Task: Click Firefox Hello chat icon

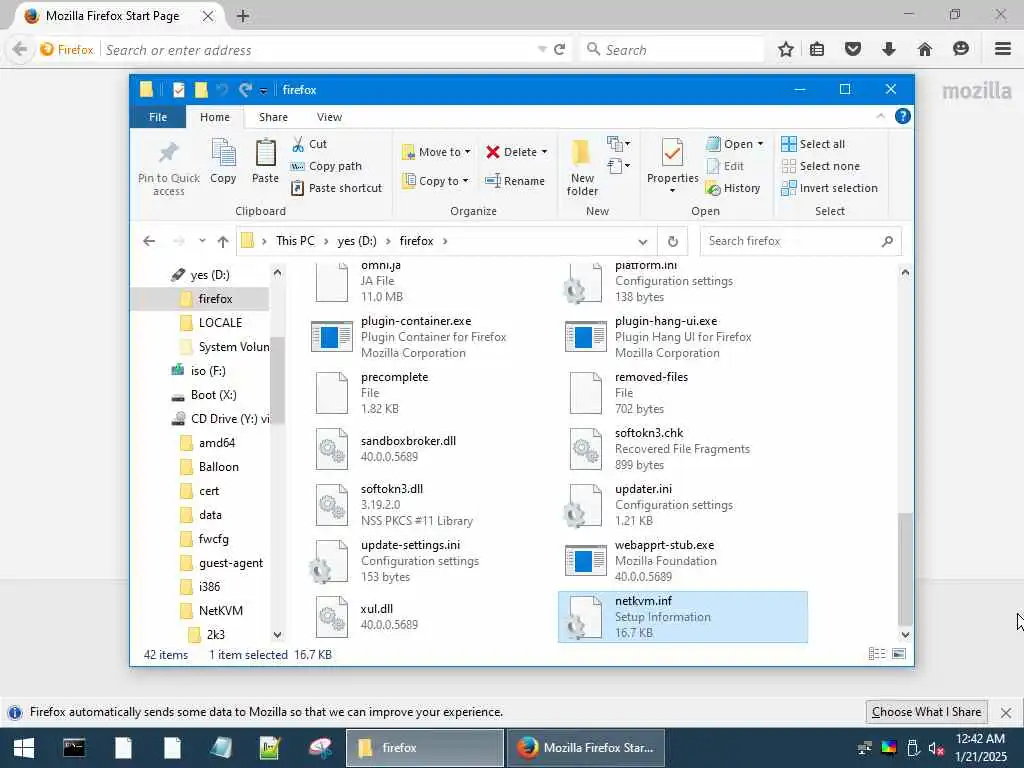Action: click(961, 49)
